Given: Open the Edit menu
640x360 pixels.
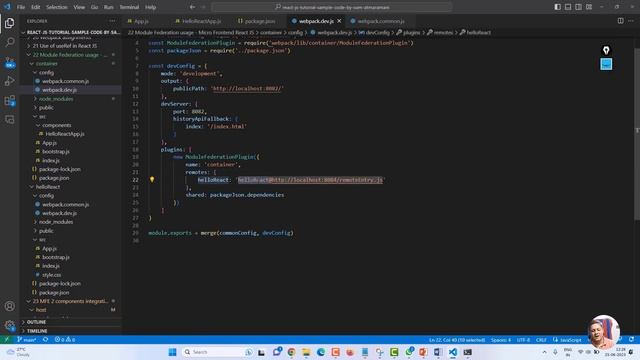Looking at the screenshot, I should click(x=36, y=7).
